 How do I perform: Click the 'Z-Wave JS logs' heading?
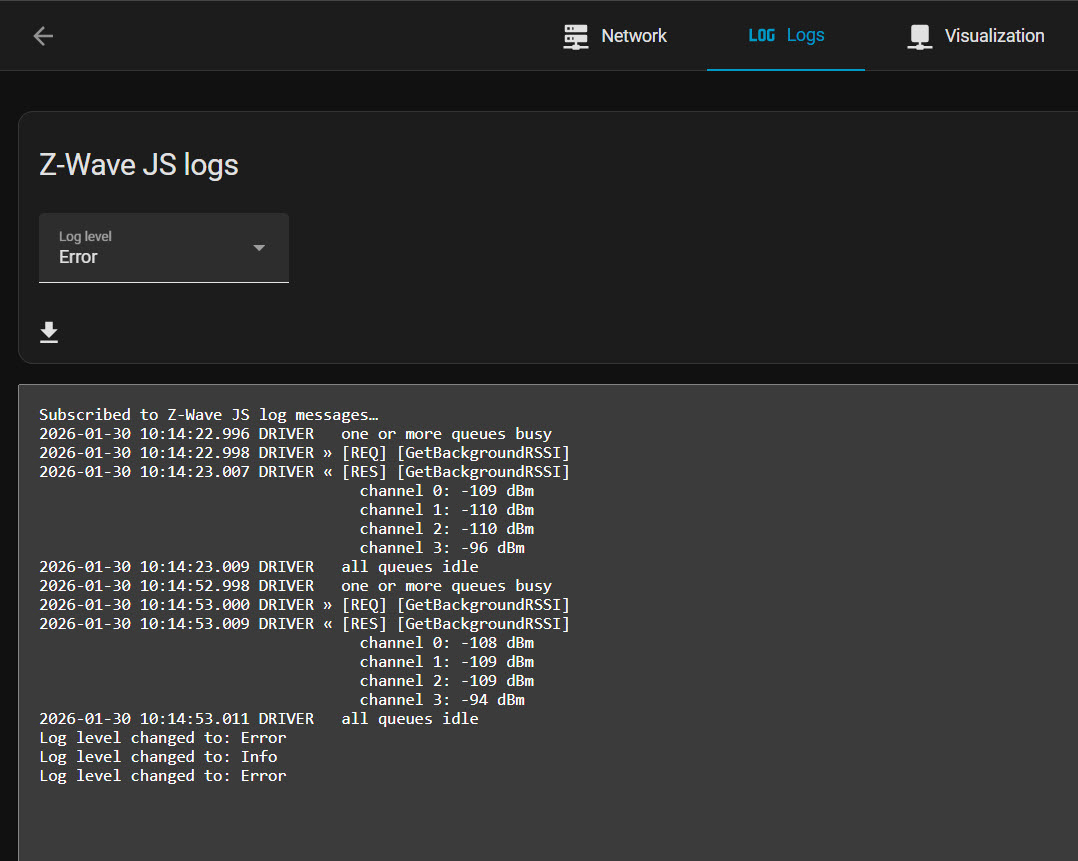click(x=139, y=165)
